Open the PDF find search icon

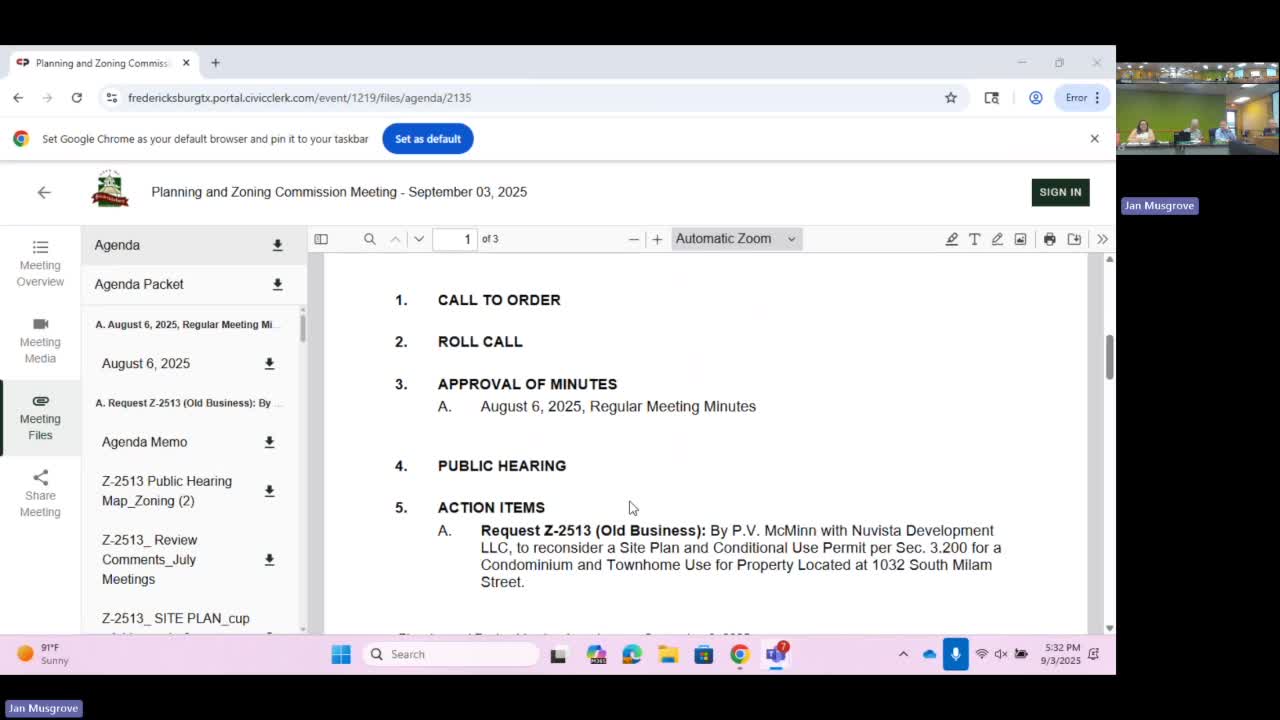click(370, 239)
